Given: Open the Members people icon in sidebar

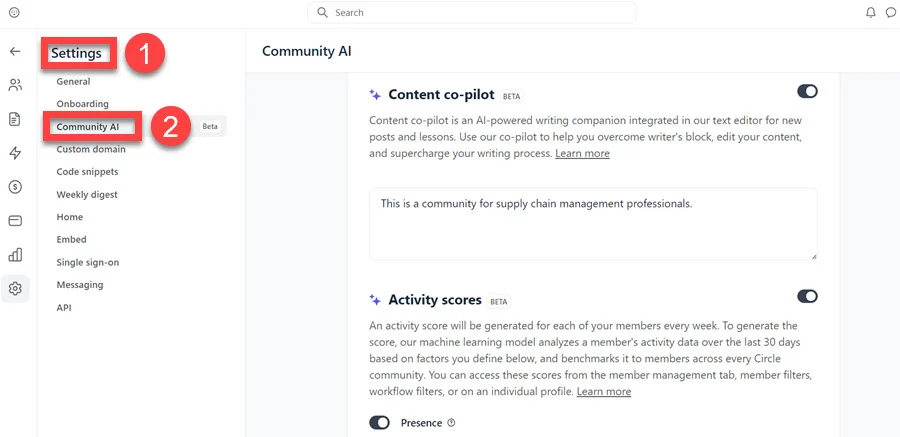Looking at the screenshot, I should (x=15, y=85).
